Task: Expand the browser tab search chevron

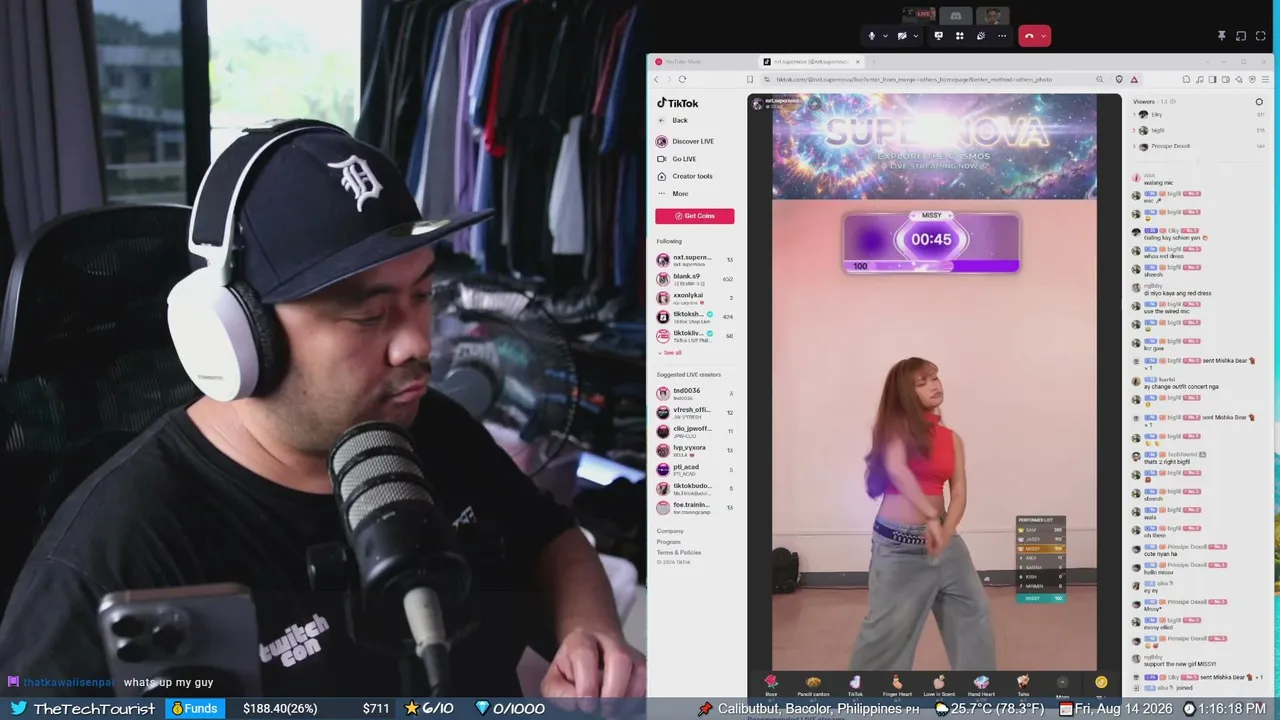Action: 1206,62
